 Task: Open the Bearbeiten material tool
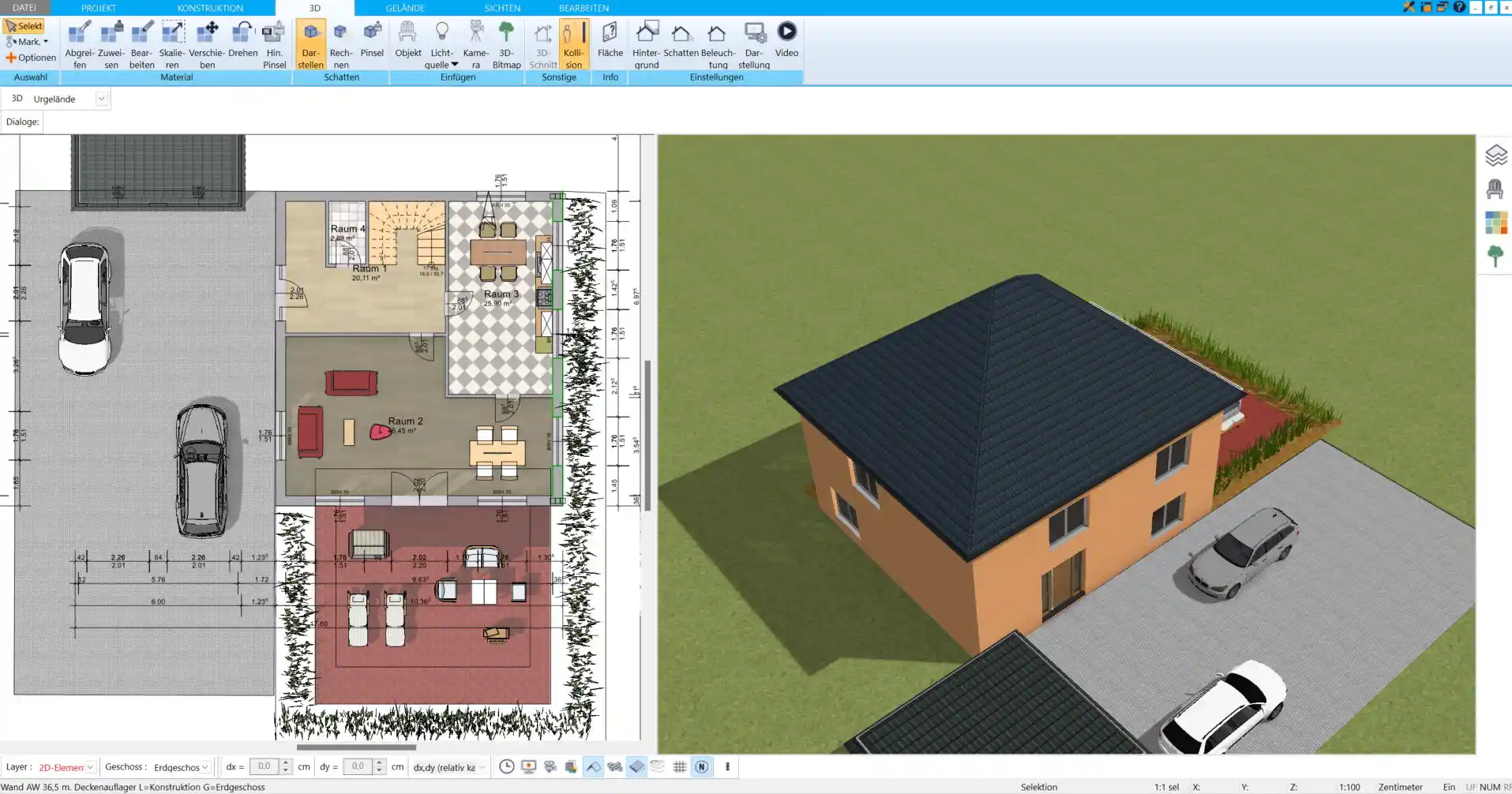(142, 45)
